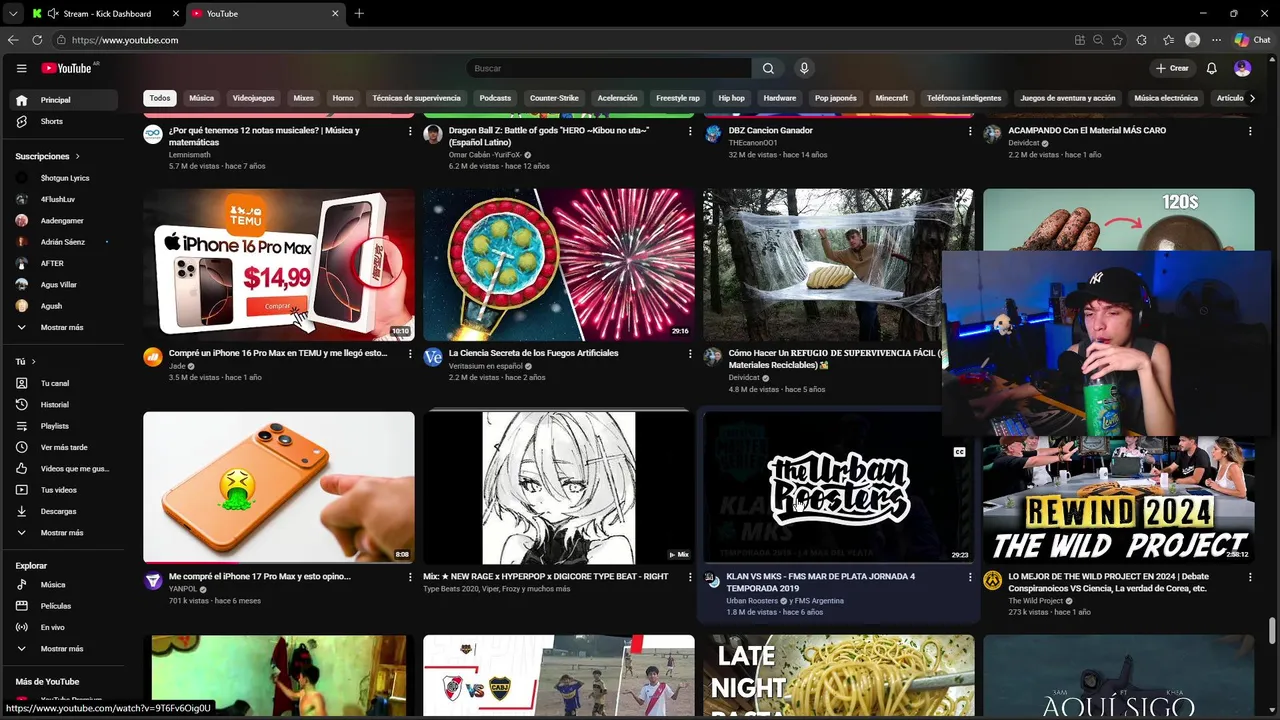Select the Minecraft filter chip

pyautogui.click(x=892, y=98)
